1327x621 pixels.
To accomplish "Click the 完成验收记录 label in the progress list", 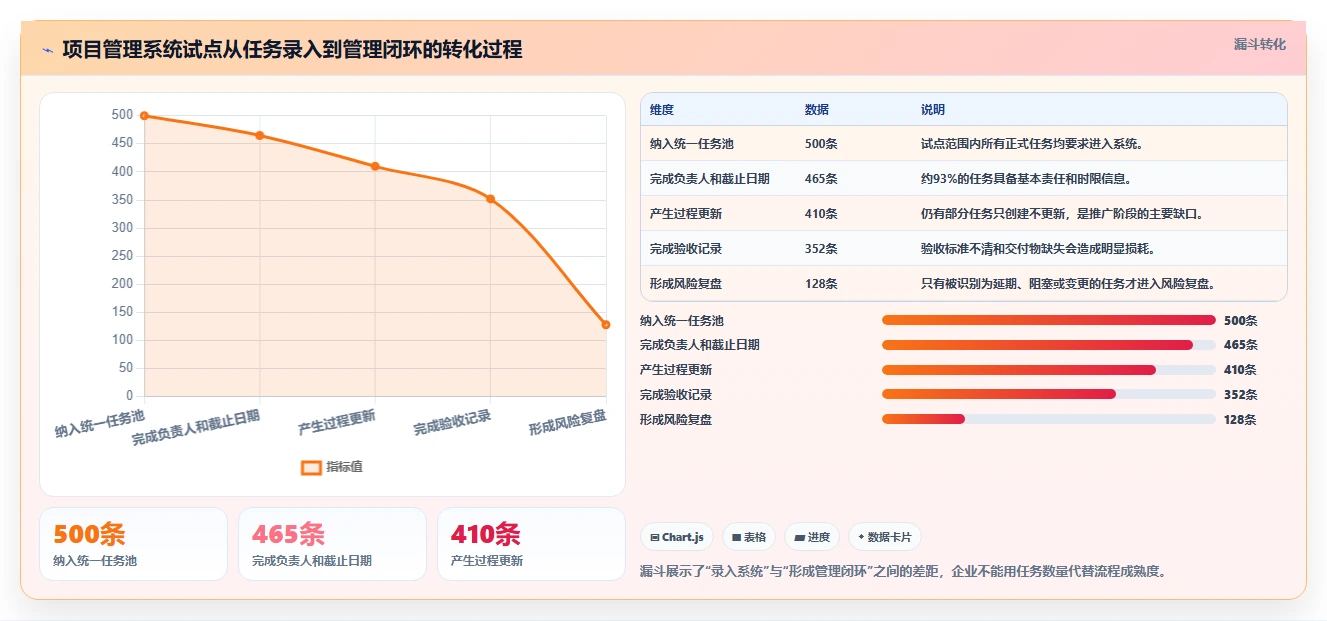I will click(676, 395).
